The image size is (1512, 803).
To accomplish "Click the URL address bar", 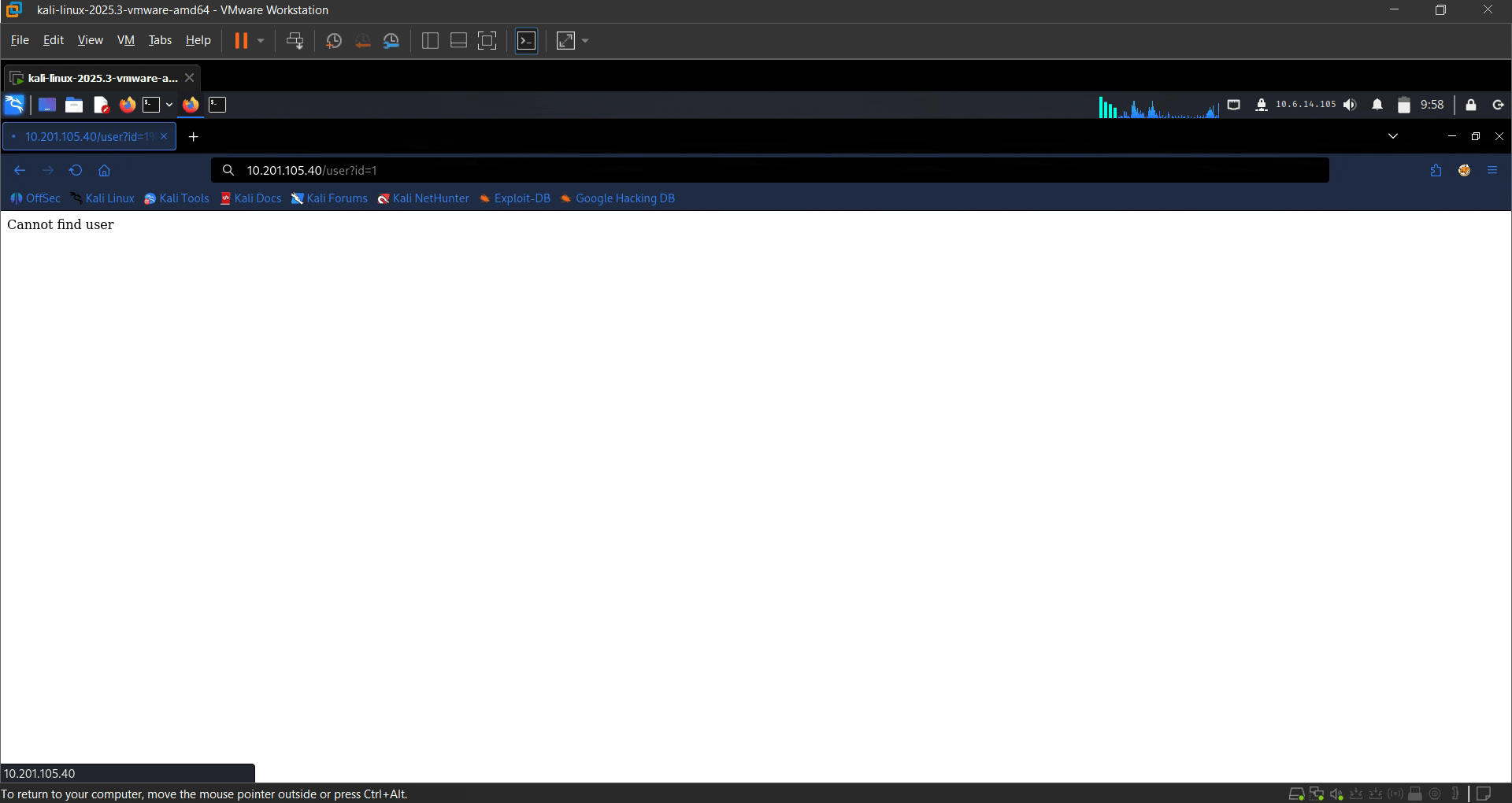I will [x=772, y=170].
